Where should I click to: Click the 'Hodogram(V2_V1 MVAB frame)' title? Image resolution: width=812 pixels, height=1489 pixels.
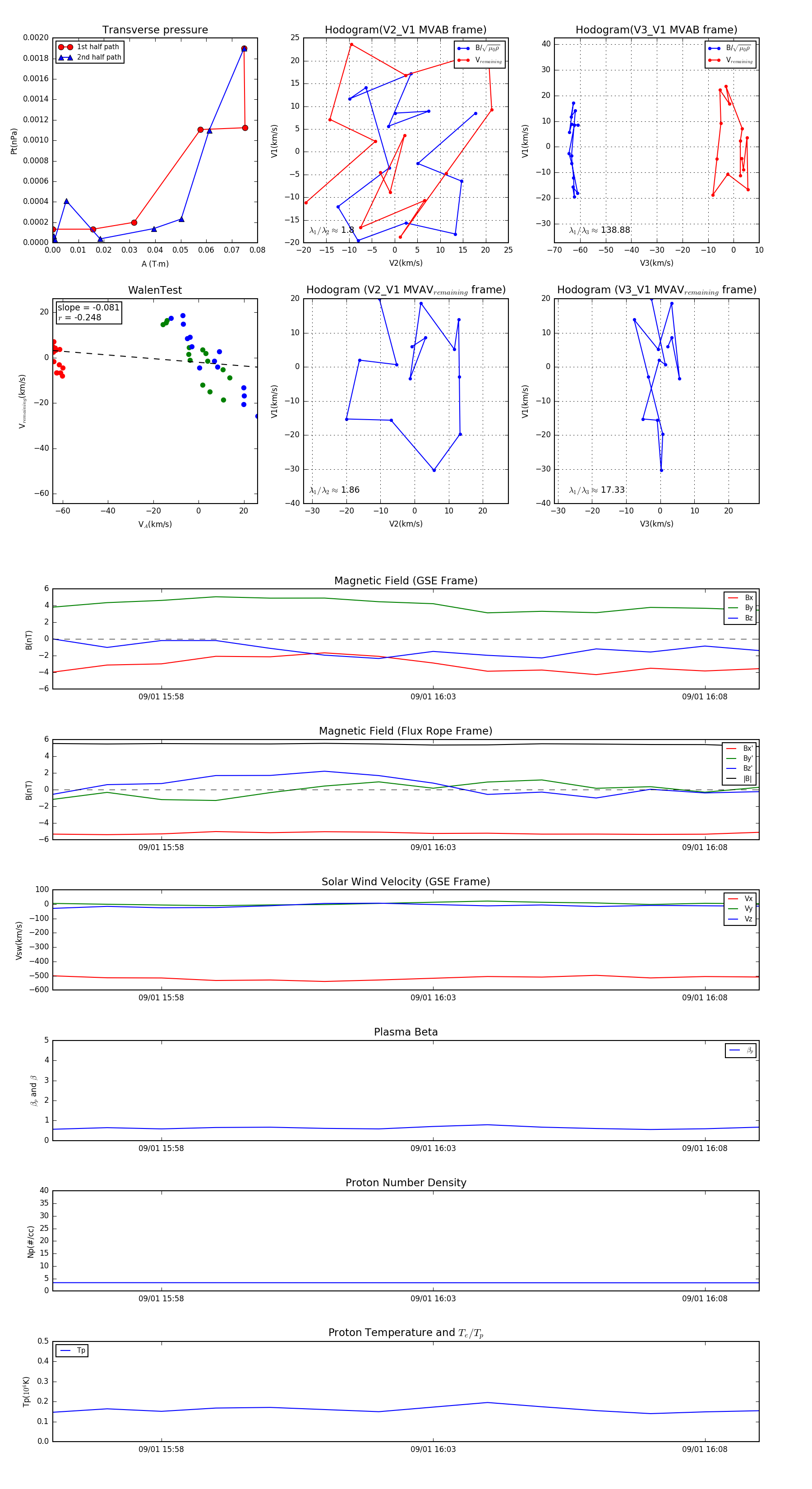(x=406, y=30)
